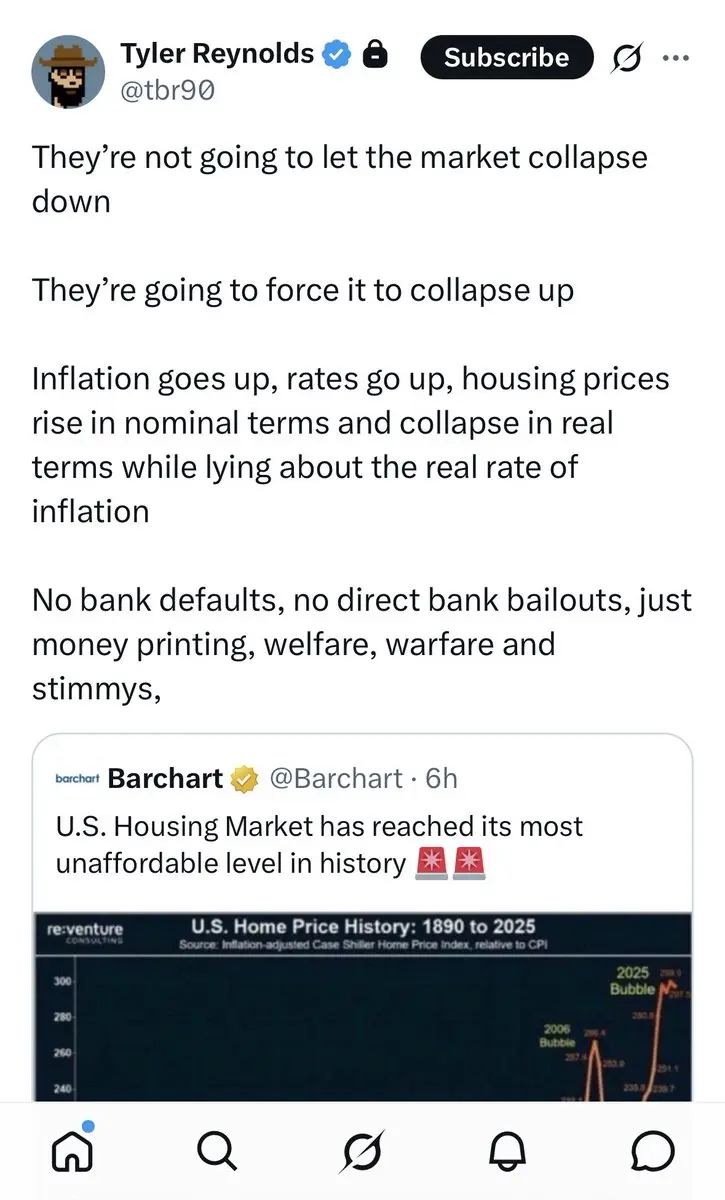Open the @tbr90 handle
This screenshot has height=1200, width=725.
pyautogui.click(x=167, y=91)
